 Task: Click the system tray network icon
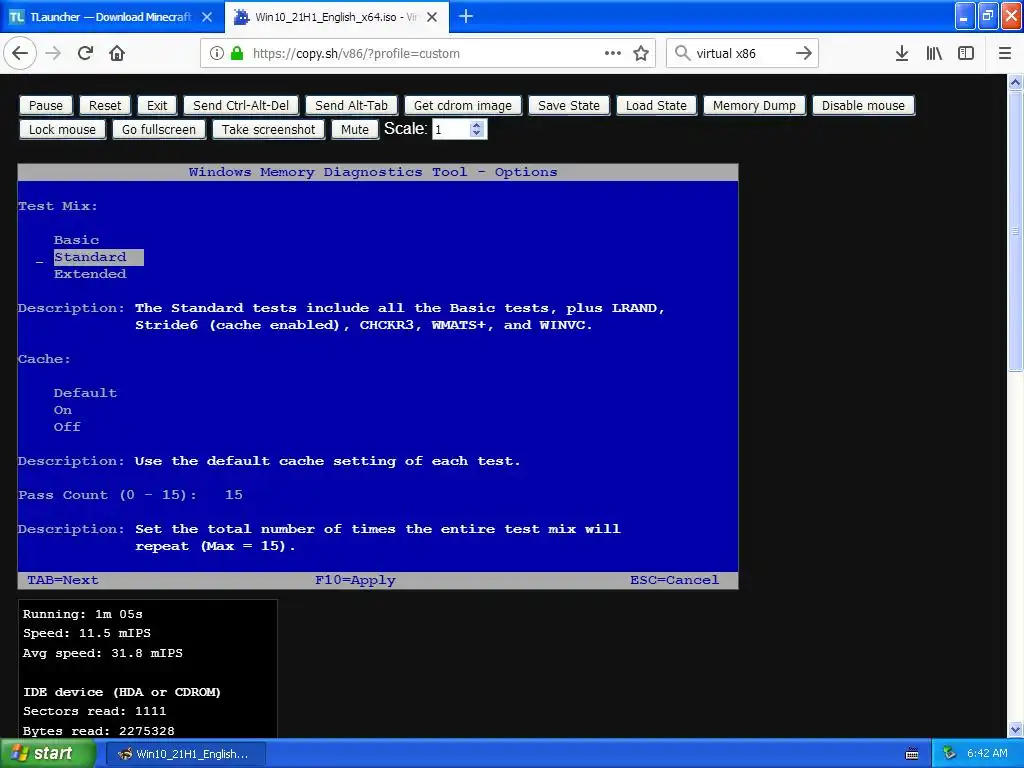(950, 754)
